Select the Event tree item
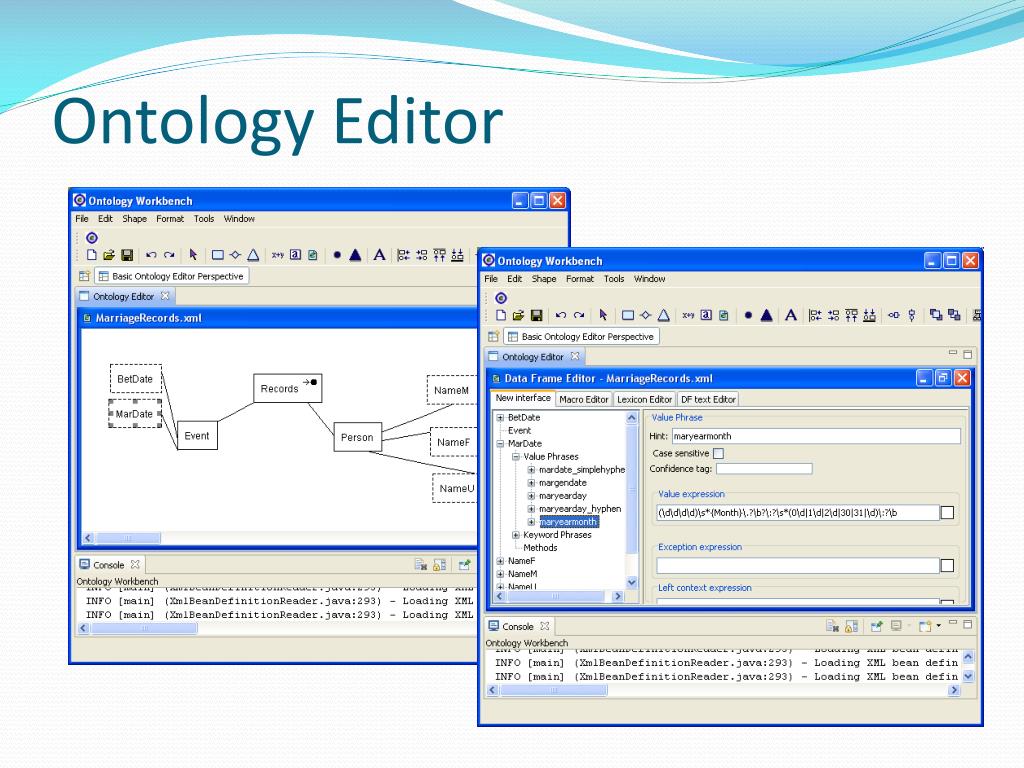1024x768 pixels. coord(519,430)
